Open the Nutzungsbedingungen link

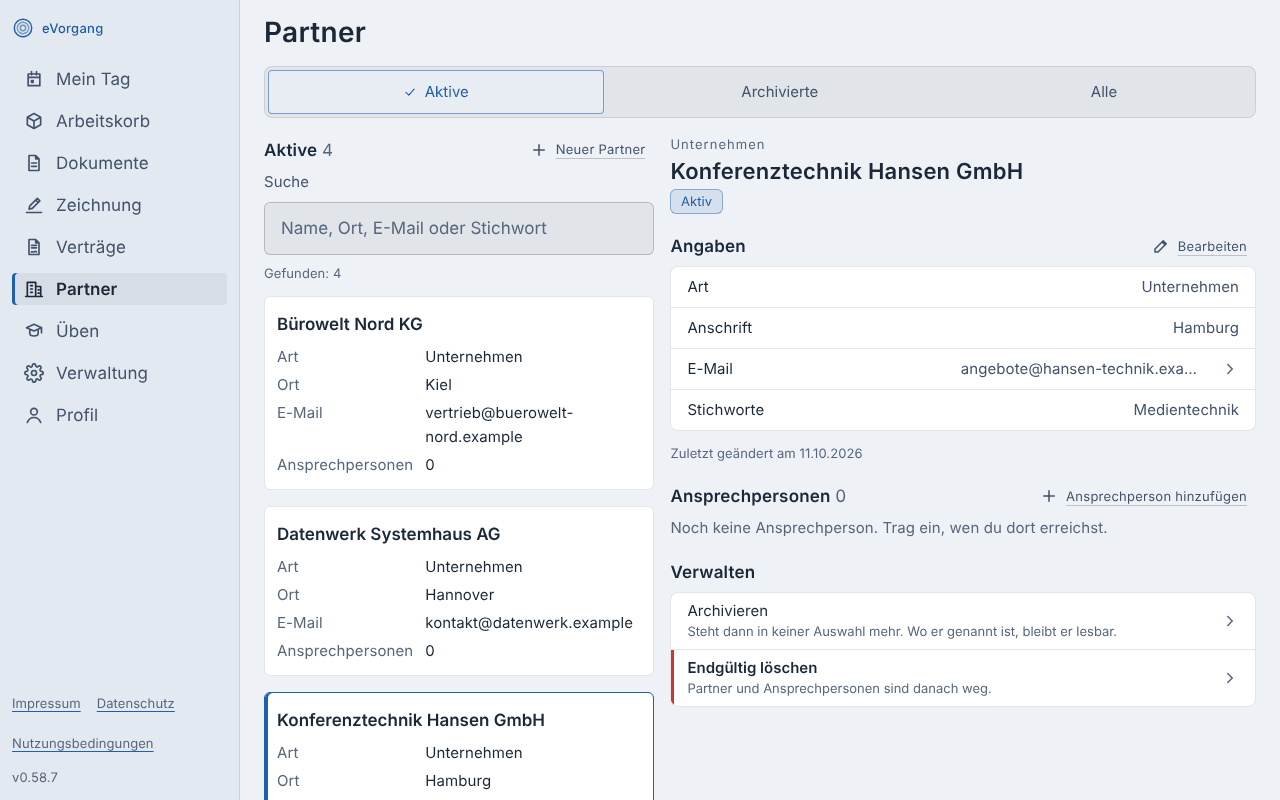click(83, 744)
